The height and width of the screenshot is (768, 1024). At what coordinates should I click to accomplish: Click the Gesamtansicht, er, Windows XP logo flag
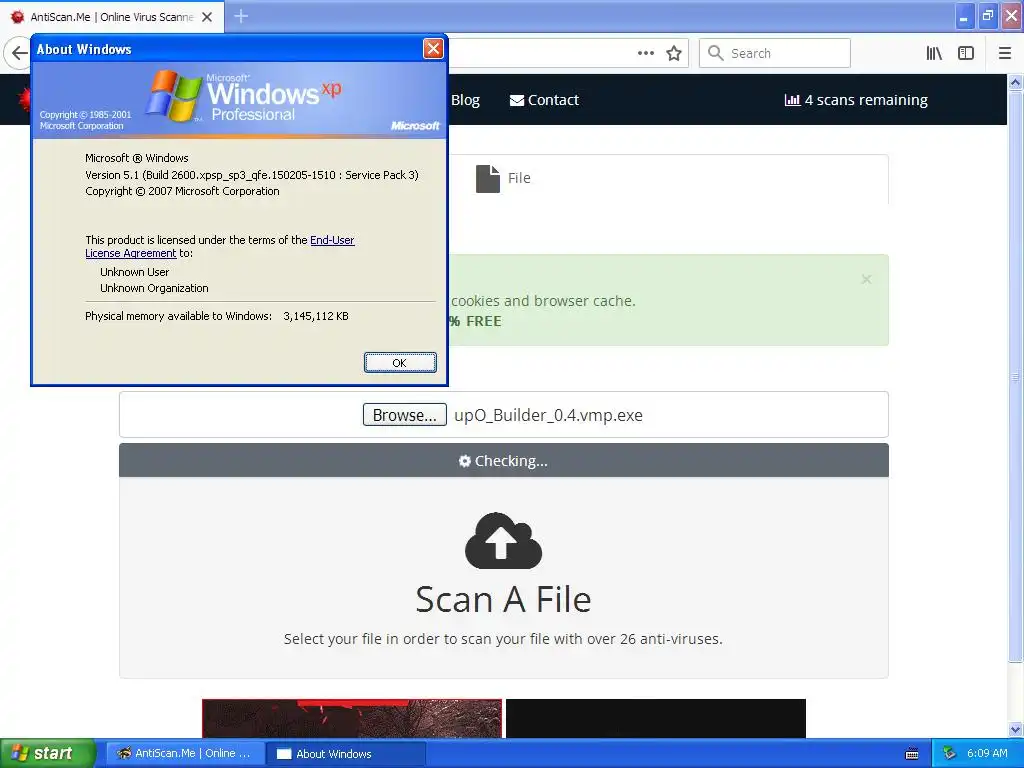coord(174,96)
